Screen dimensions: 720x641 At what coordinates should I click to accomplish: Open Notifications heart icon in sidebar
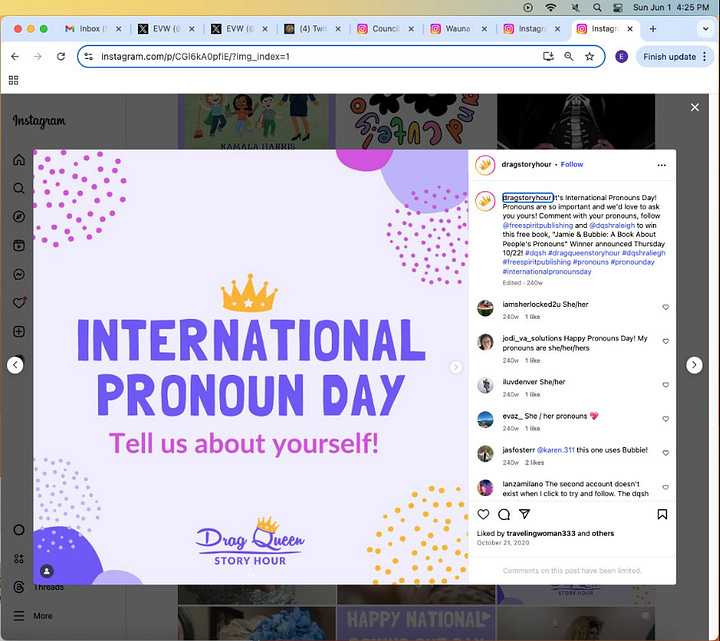[19, 303]
